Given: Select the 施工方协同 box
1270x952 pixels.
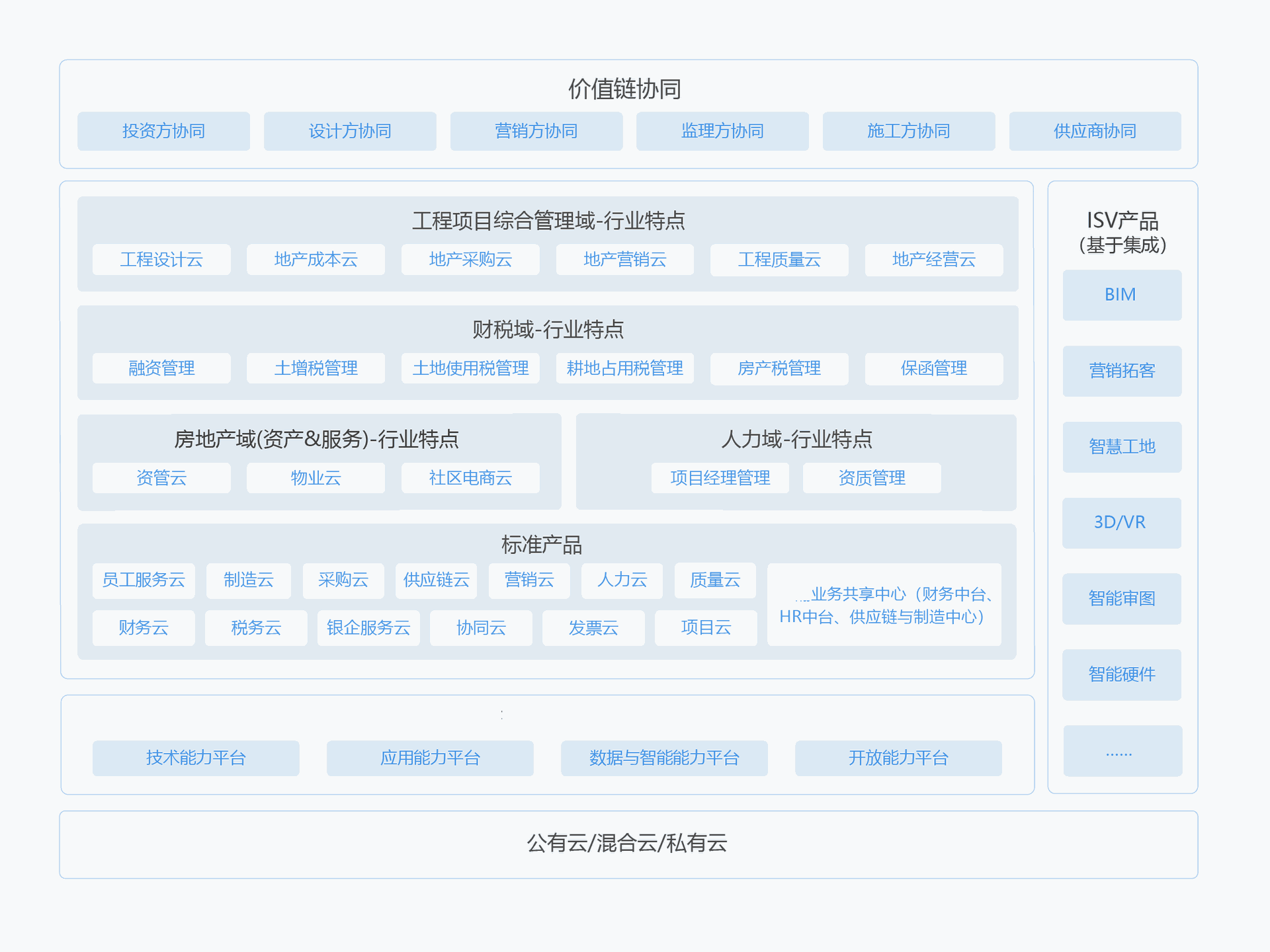Looking at the screenshot, I should (909, 131).
